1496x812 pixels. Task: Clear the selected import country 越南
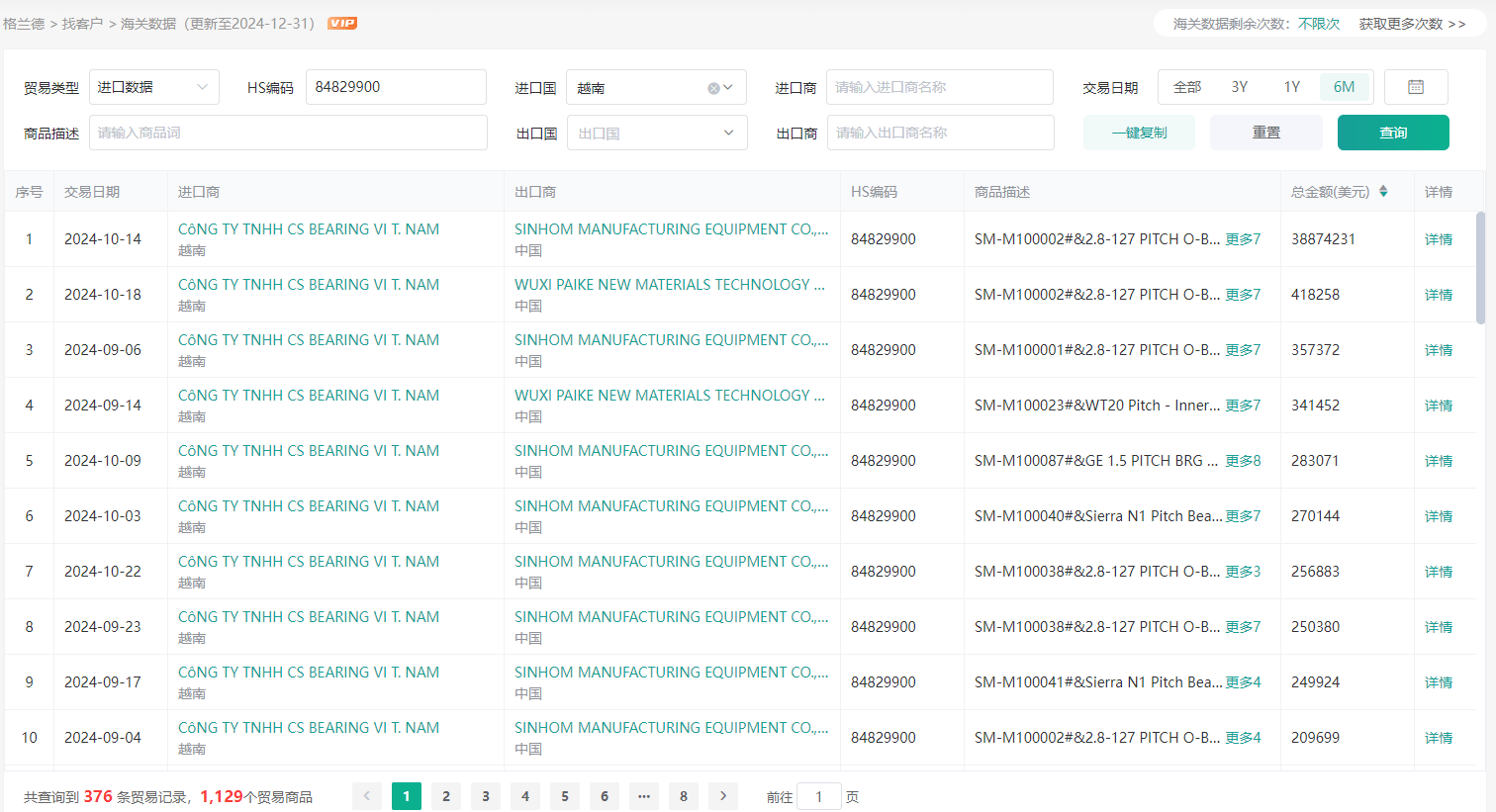(x=713, y=88)
